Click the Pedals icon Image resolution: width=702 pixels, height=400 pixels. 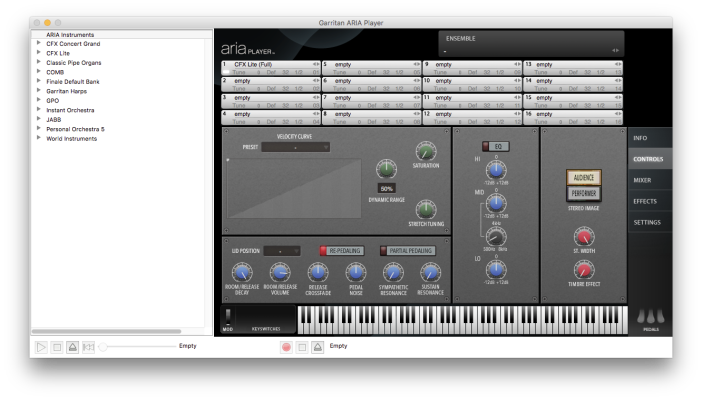[x=651, y=317]
